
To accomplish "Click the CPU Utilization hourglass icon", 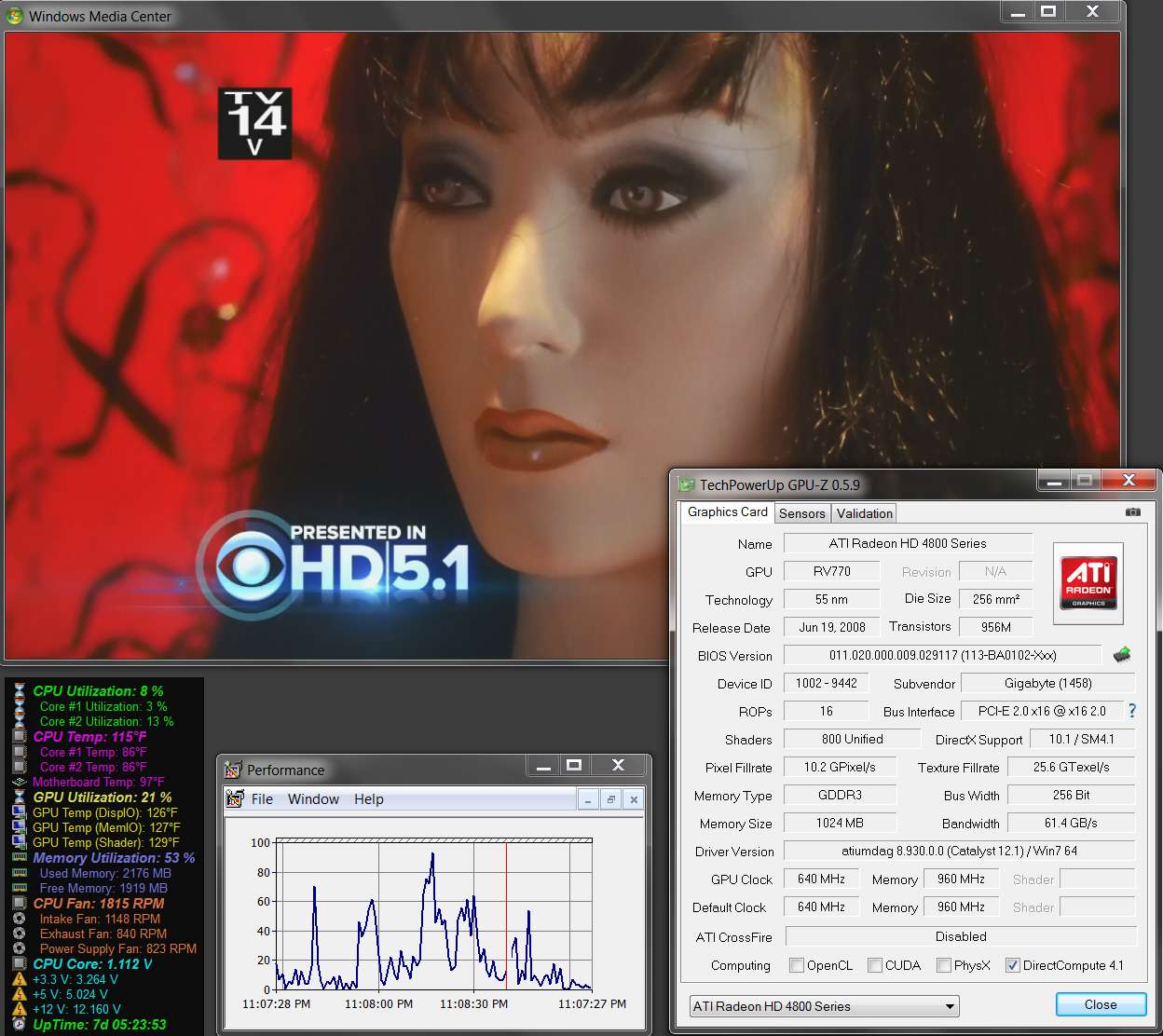I will tap(20, 691).
